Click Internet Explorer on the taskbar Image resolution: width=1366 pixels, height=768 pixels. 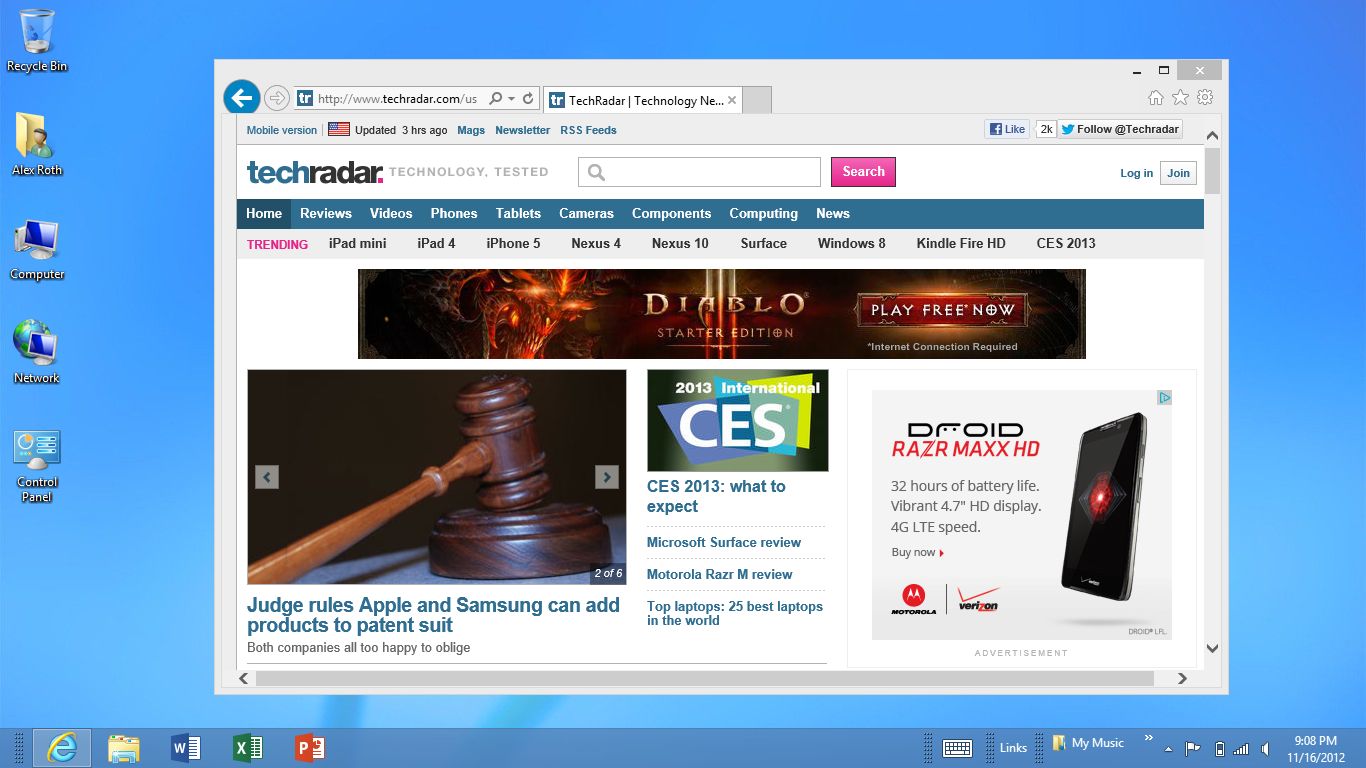coord(62,747)
